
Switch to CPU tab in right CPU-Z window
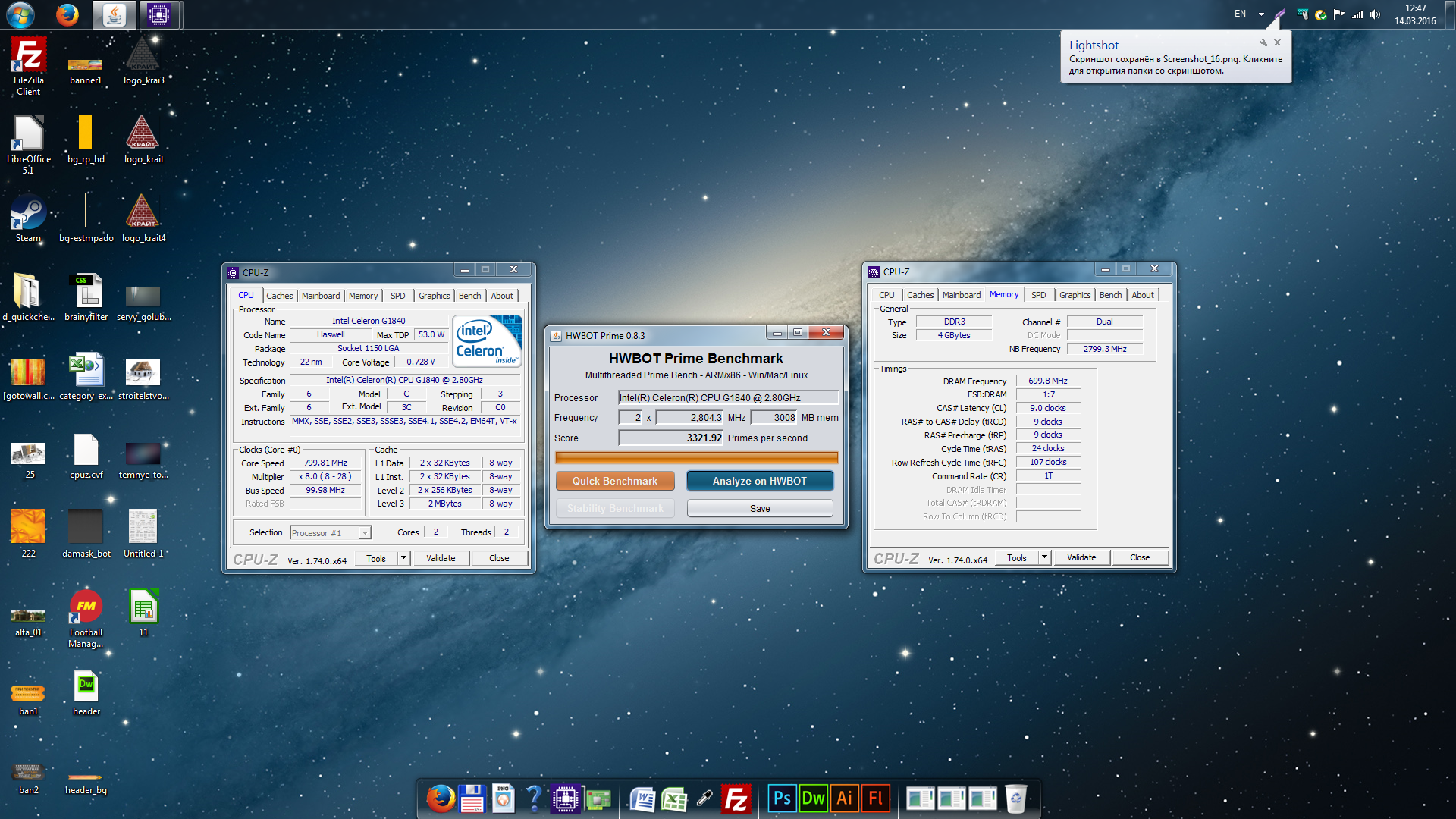(x=887, y=295)
